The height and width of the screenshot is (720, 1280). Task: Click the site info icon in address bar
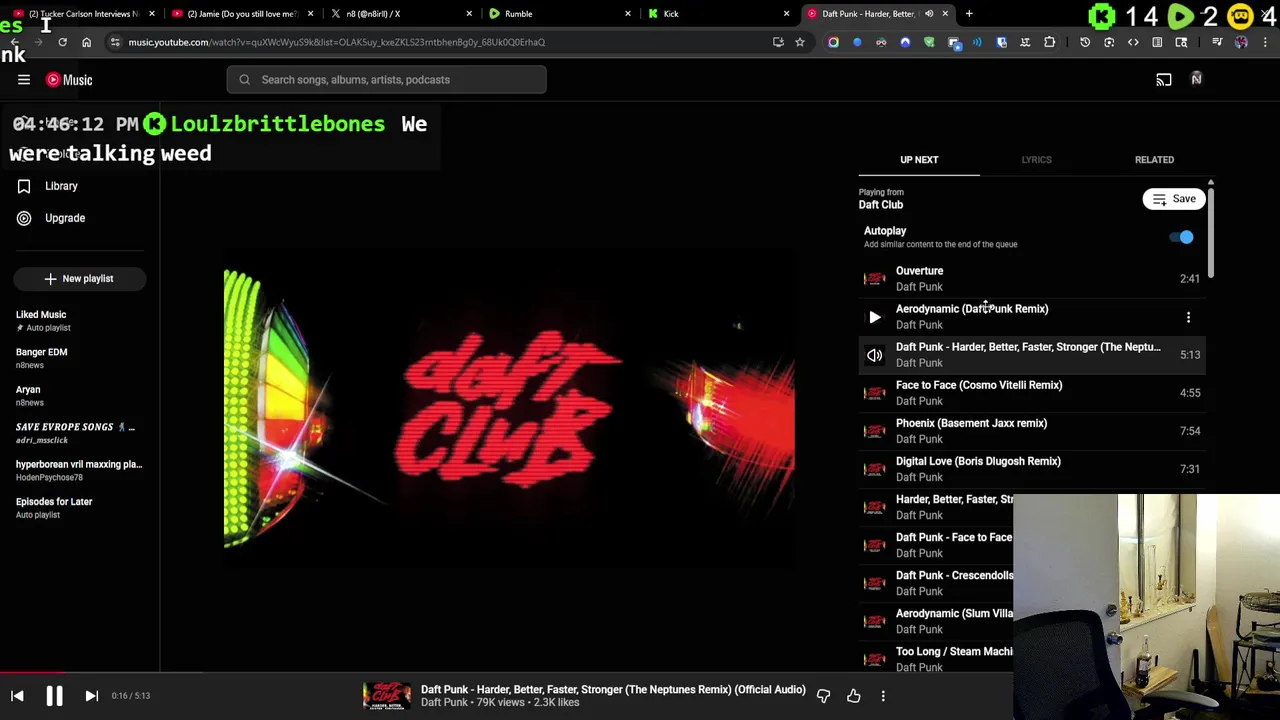(115, 42)
